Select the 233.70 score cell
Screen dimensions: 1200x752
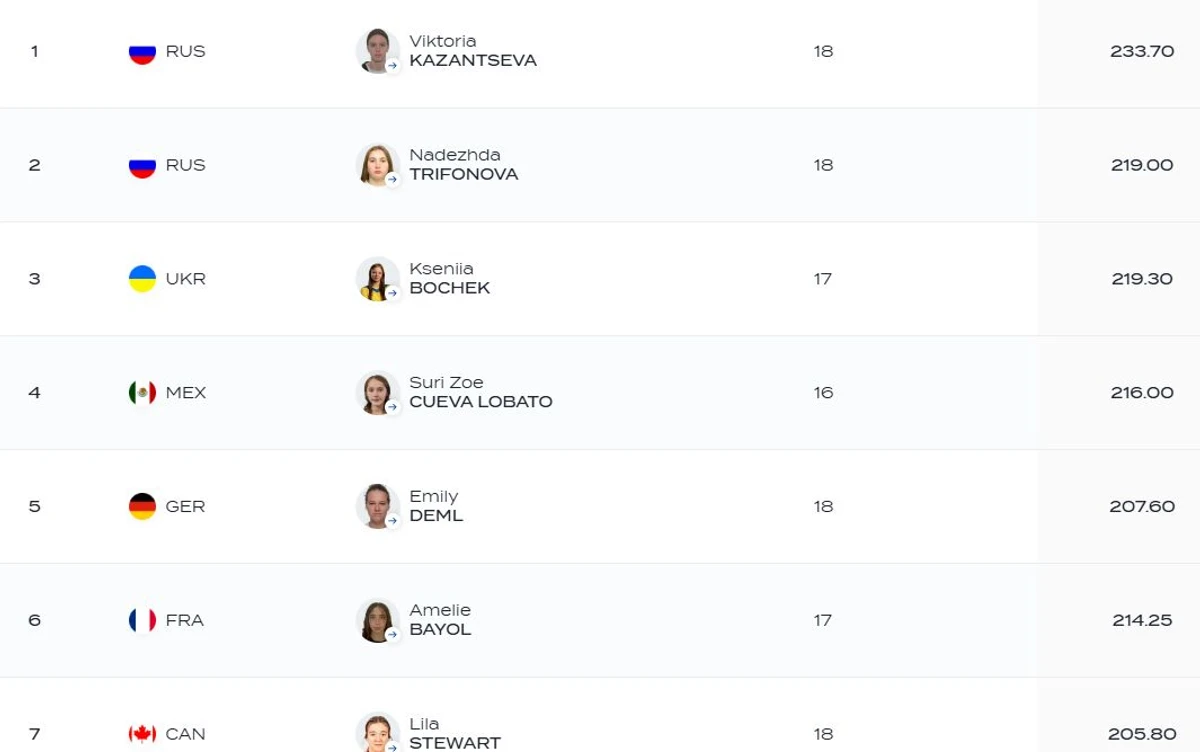pyautogui.click(x=1142, y=51)
